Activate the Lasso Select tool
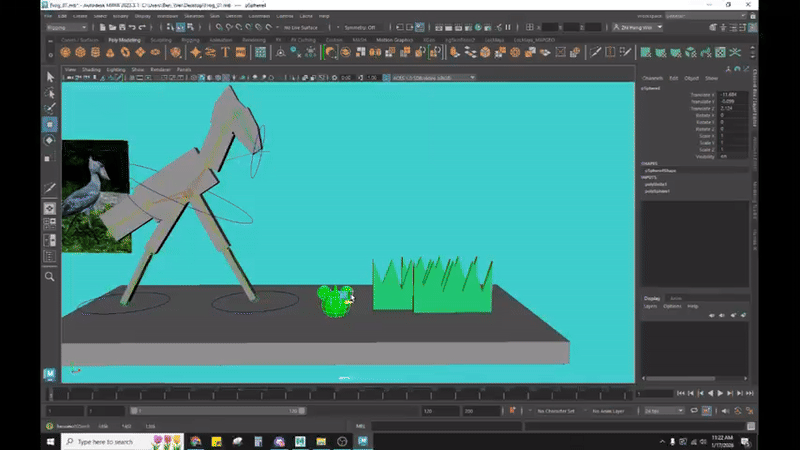Image resolution: width=800 pixels, height=450 pixels. coord(50,93)
